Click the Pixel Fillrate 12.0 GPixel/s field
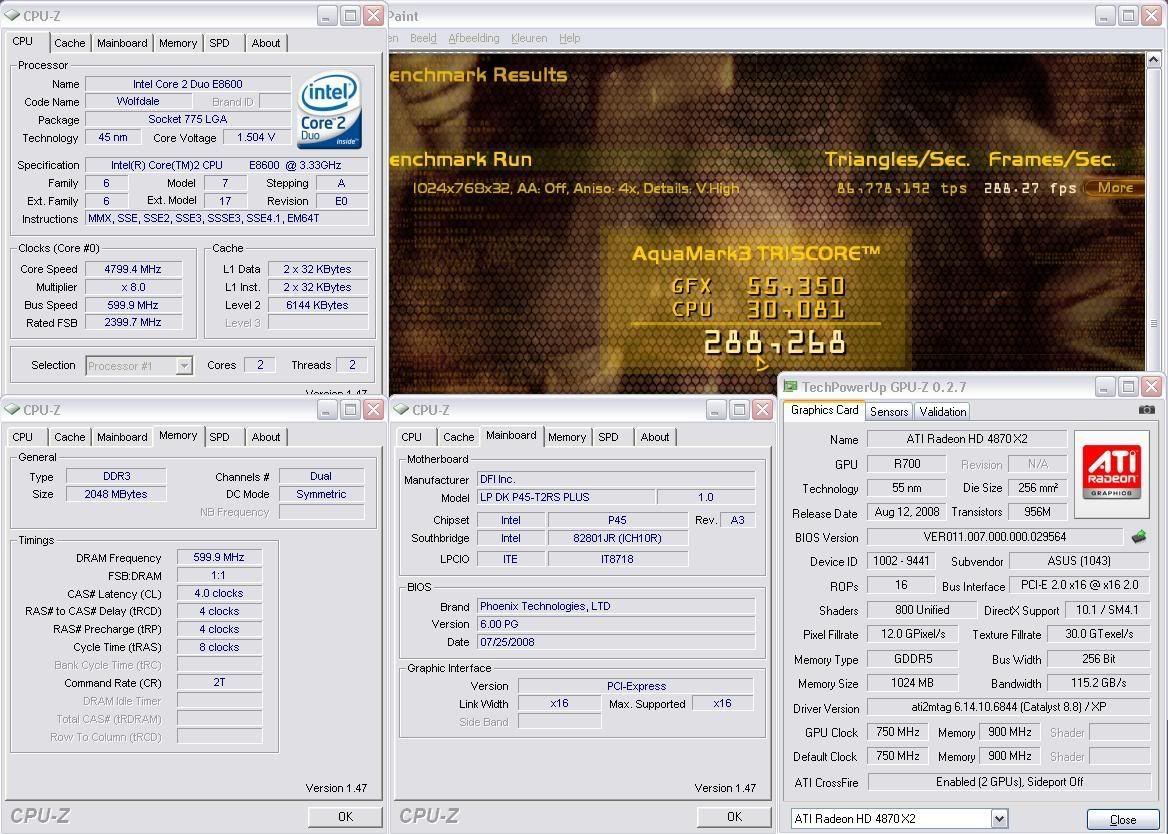Viewport: 1168px width, 834px height. click(x=912, y=634)
